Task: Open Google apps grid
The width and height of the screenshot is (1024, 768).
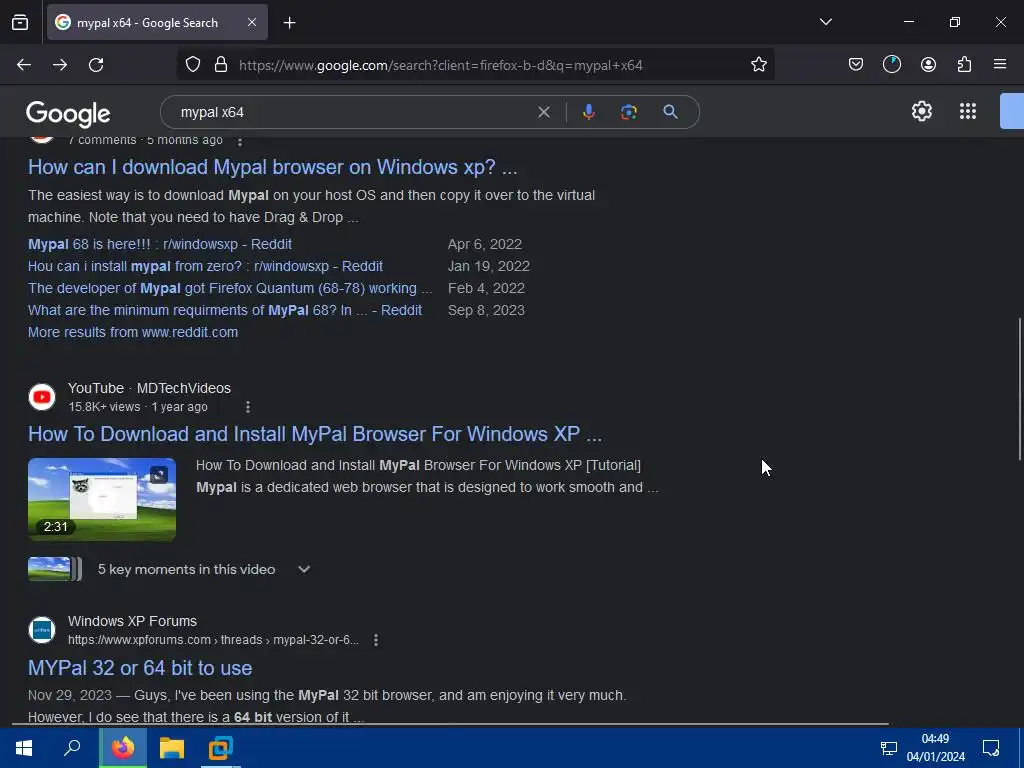Action: coord(968,111)
